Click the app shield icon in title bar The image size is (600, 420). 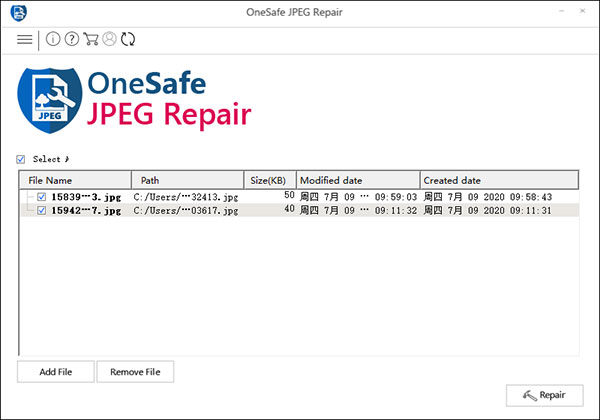[x=18, y=13]
